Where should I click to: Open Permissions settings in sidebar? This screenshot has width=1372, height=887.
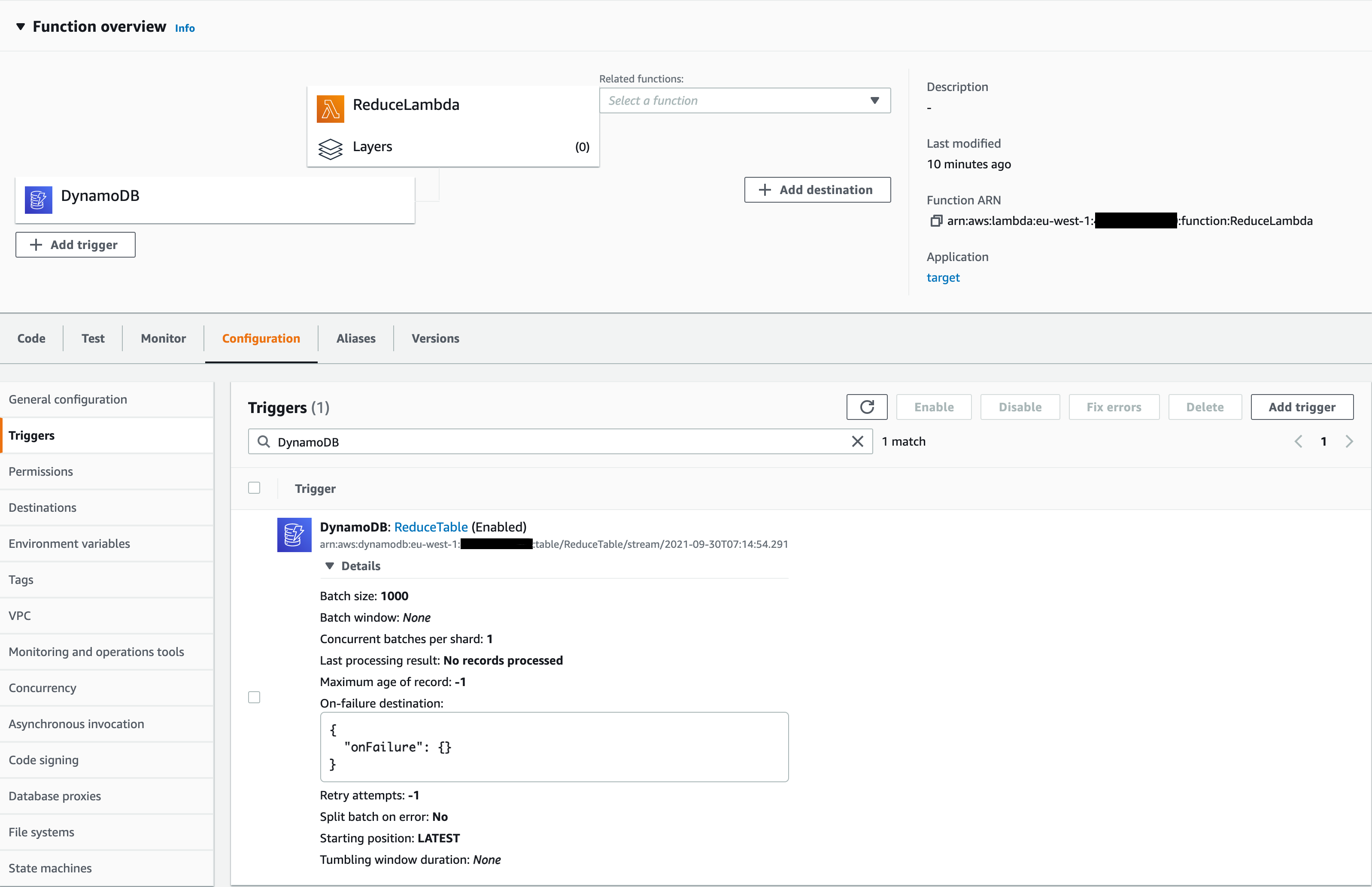[107, 471]
